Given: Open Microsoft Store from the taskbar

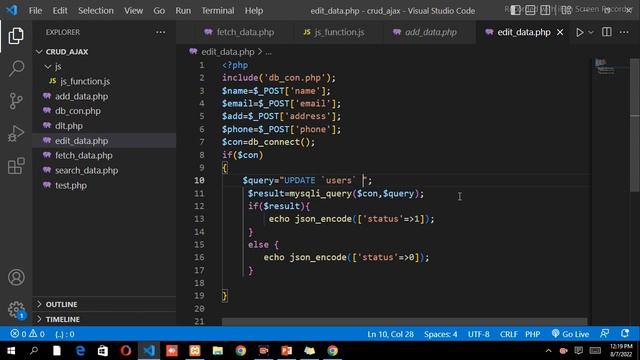Looking at the screenshot, I should [103, 351].
